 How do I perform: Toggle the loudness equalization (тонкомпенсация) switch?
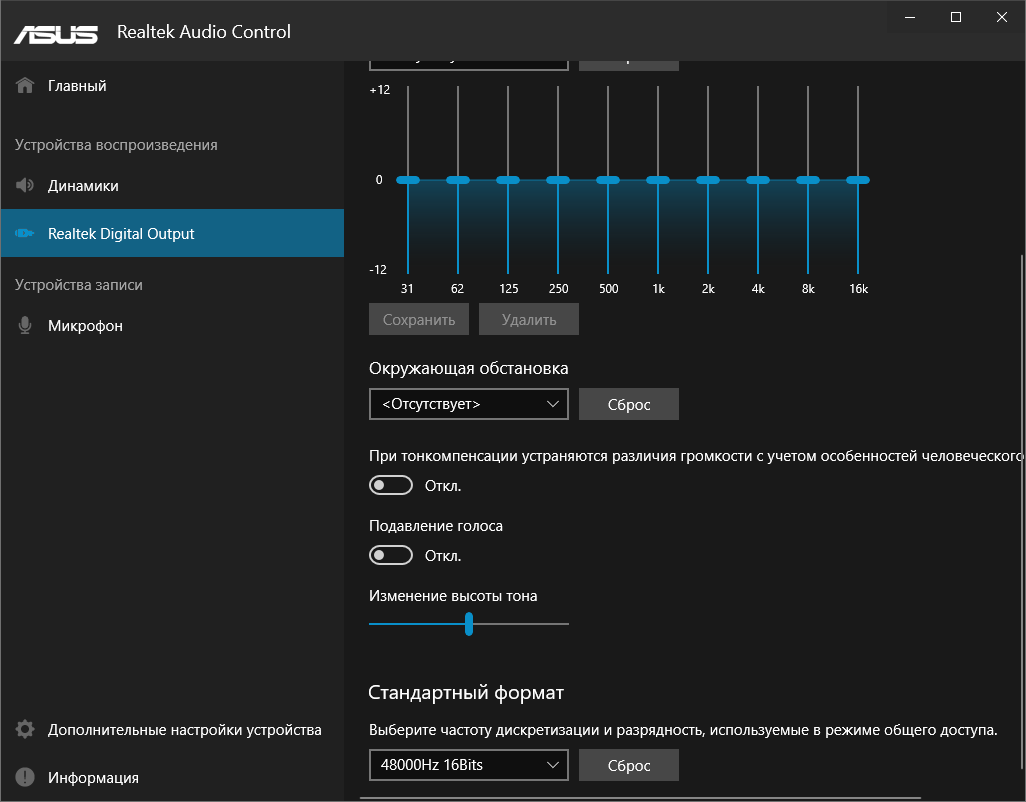tap(391, 486)
